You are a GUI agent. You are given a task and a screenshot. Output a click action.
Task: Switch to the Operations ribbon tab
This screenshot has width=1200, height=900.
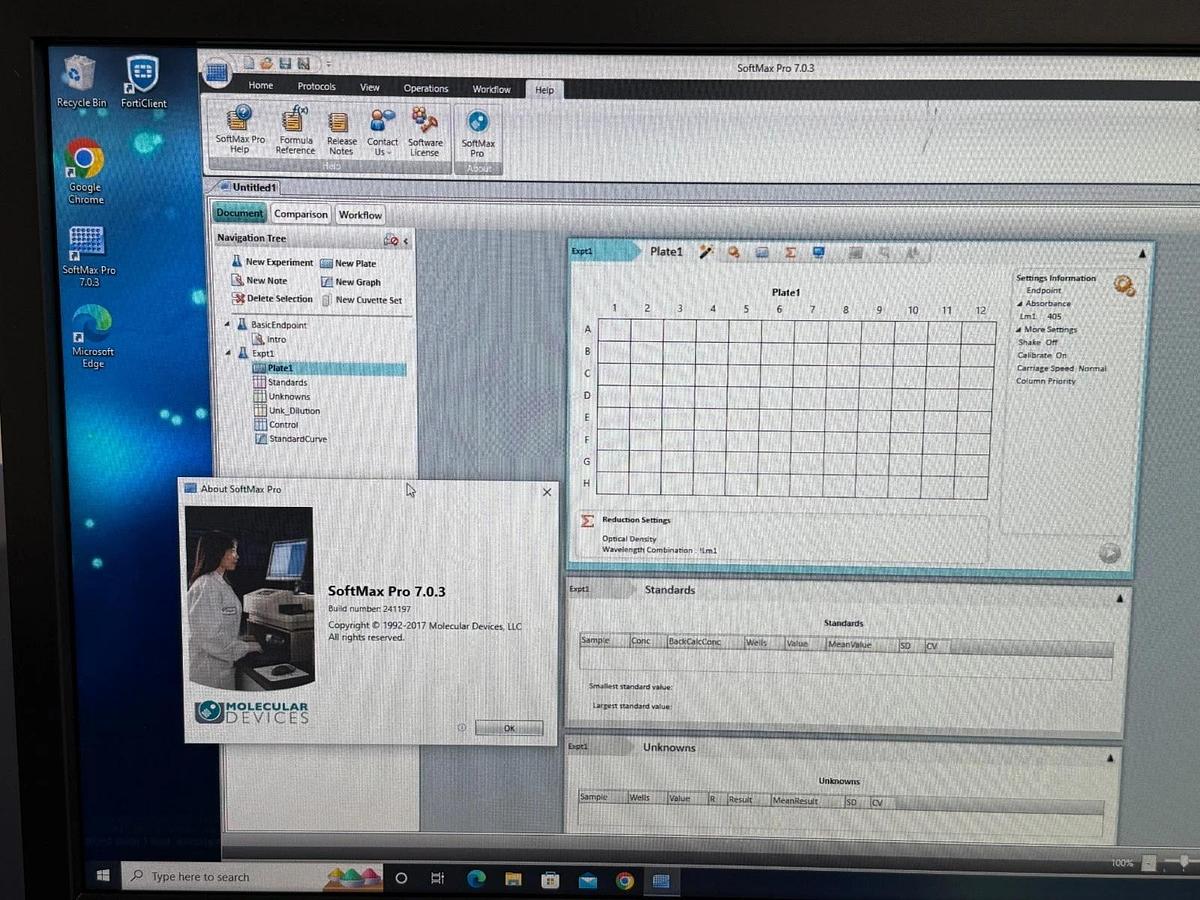(426, 89)
